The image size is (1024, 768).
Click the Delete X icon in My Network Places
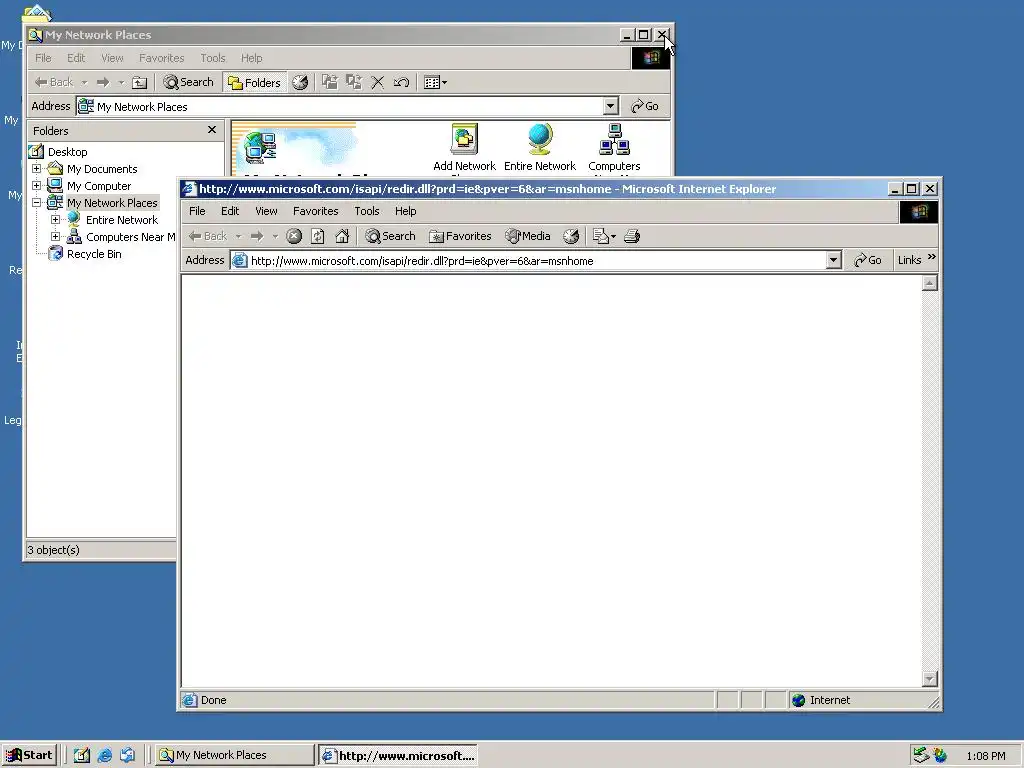[x=377, y=82]
